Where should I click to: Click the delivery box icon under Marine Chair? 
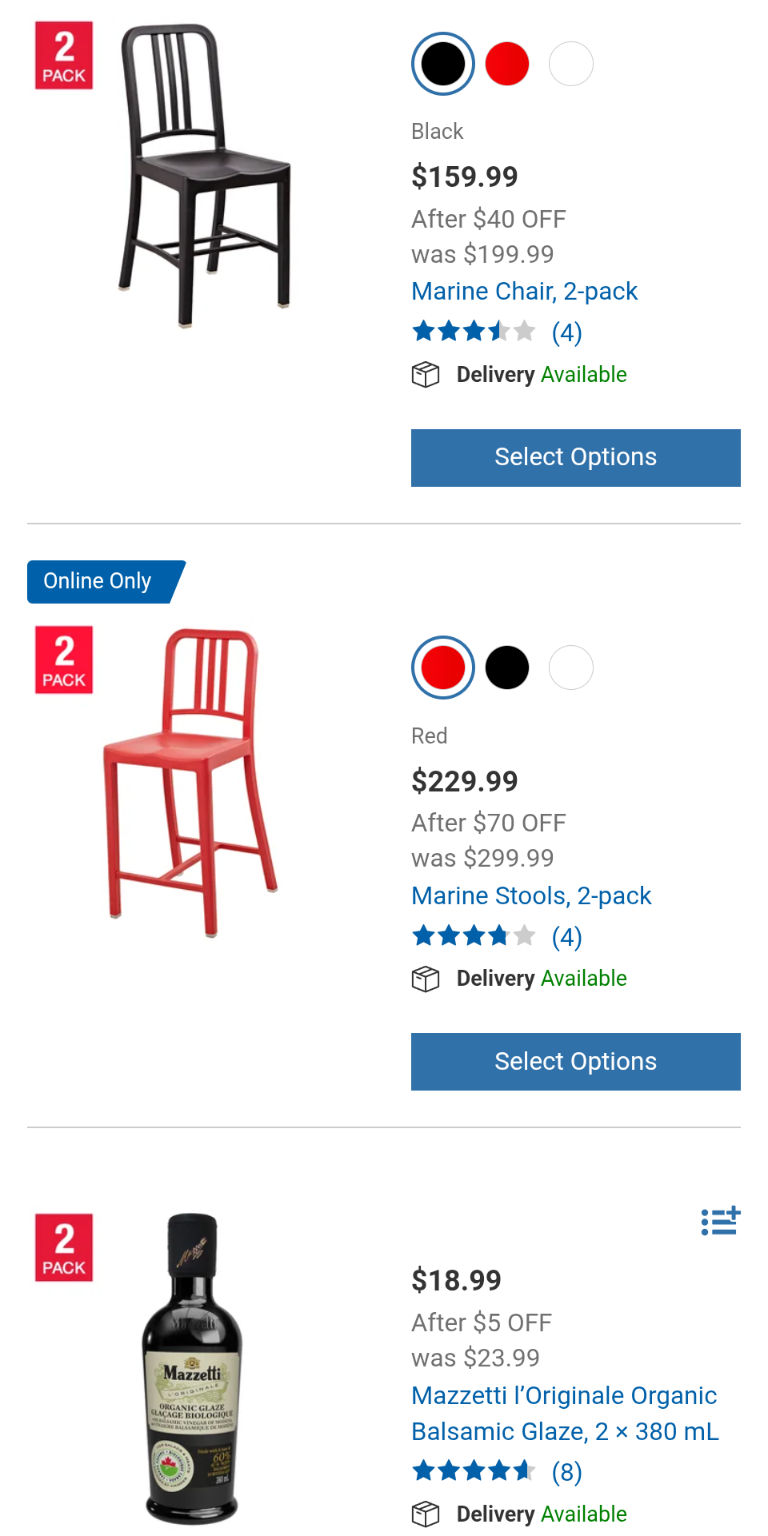click(426, 375)
